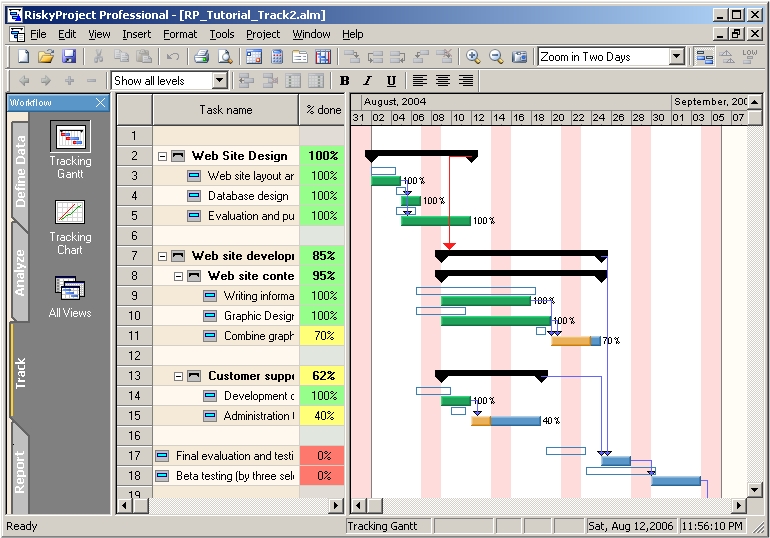Zoom out with the minus magnifier
This screenshot has width=770, height=538.
point(496,57)
